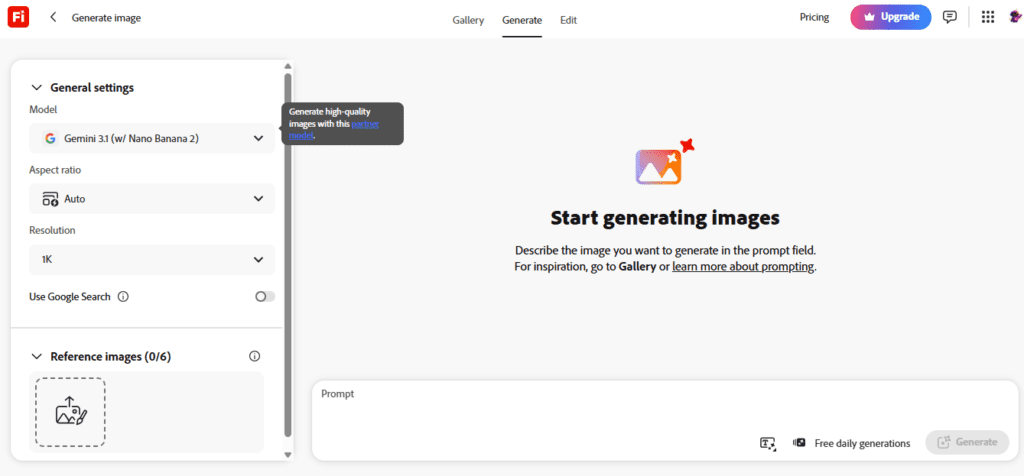Click the Upgrade button
Viewport: 1024px width, 476px height.
coord(891,18)
